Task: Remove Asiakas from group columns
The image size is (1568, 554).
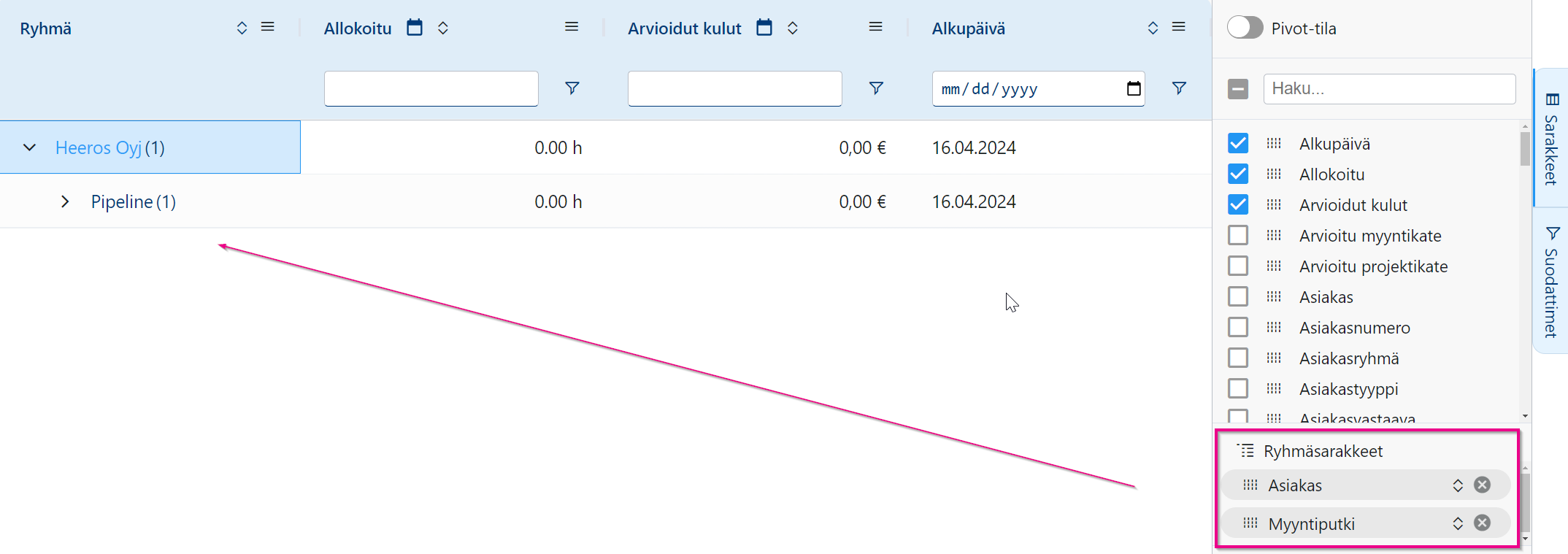Action: (1482, 485)
